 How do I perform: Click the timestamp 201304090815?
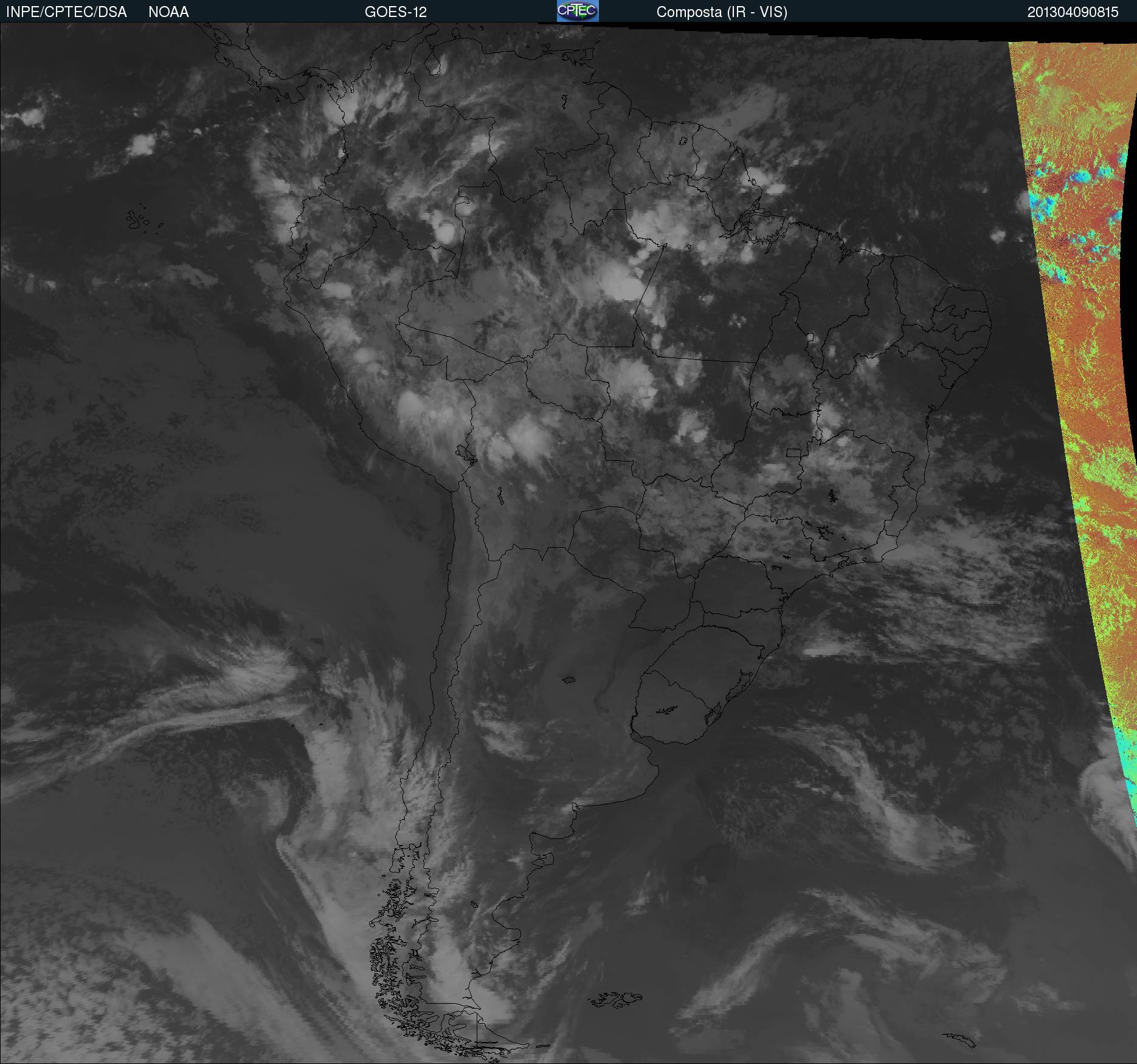pyautogui.click(x=1073, y=12)
